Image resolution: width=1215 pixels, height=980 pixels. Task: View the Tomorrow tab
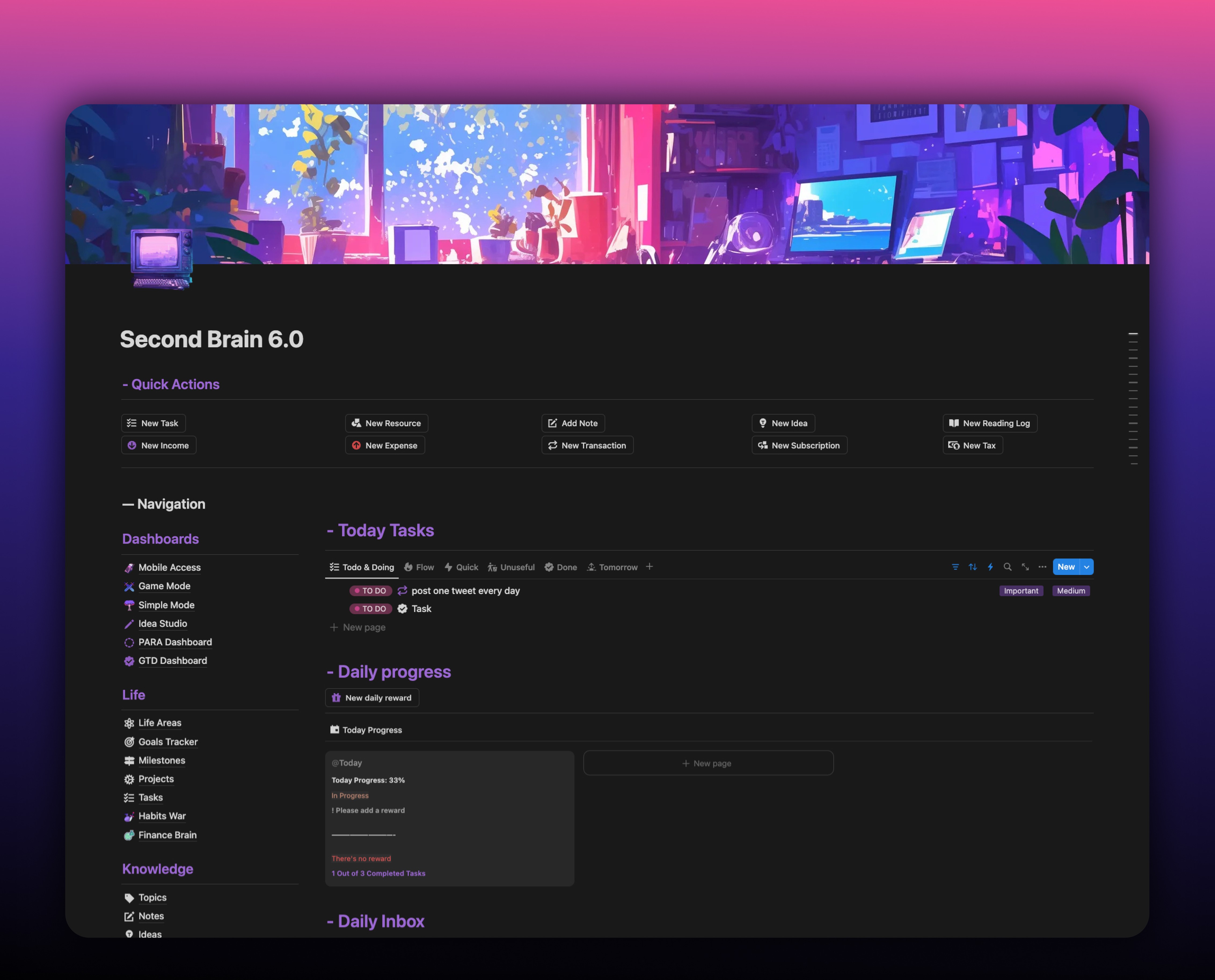pyautogui.click(x=612, y=567)
